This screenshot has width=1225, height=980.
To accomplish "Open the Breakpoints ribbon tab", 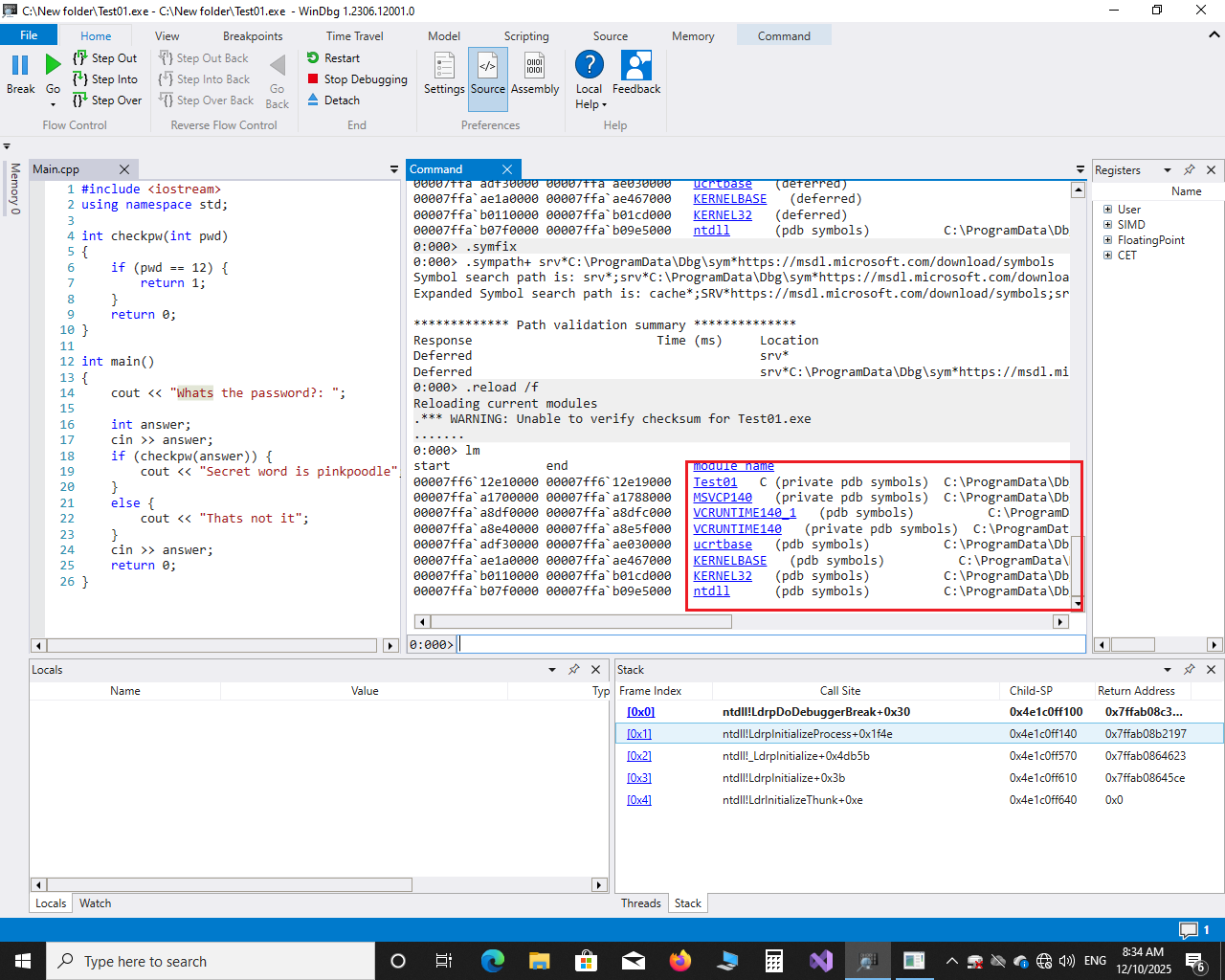I will coord(253,36).
